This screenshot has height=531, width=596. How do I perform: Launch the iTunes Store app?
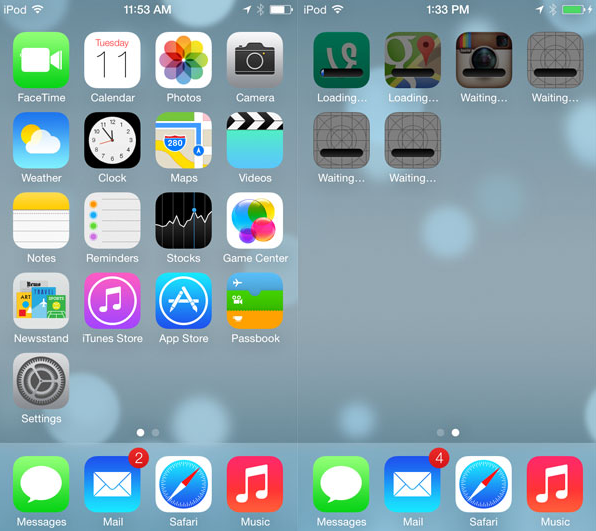click(x=112, y=301)
